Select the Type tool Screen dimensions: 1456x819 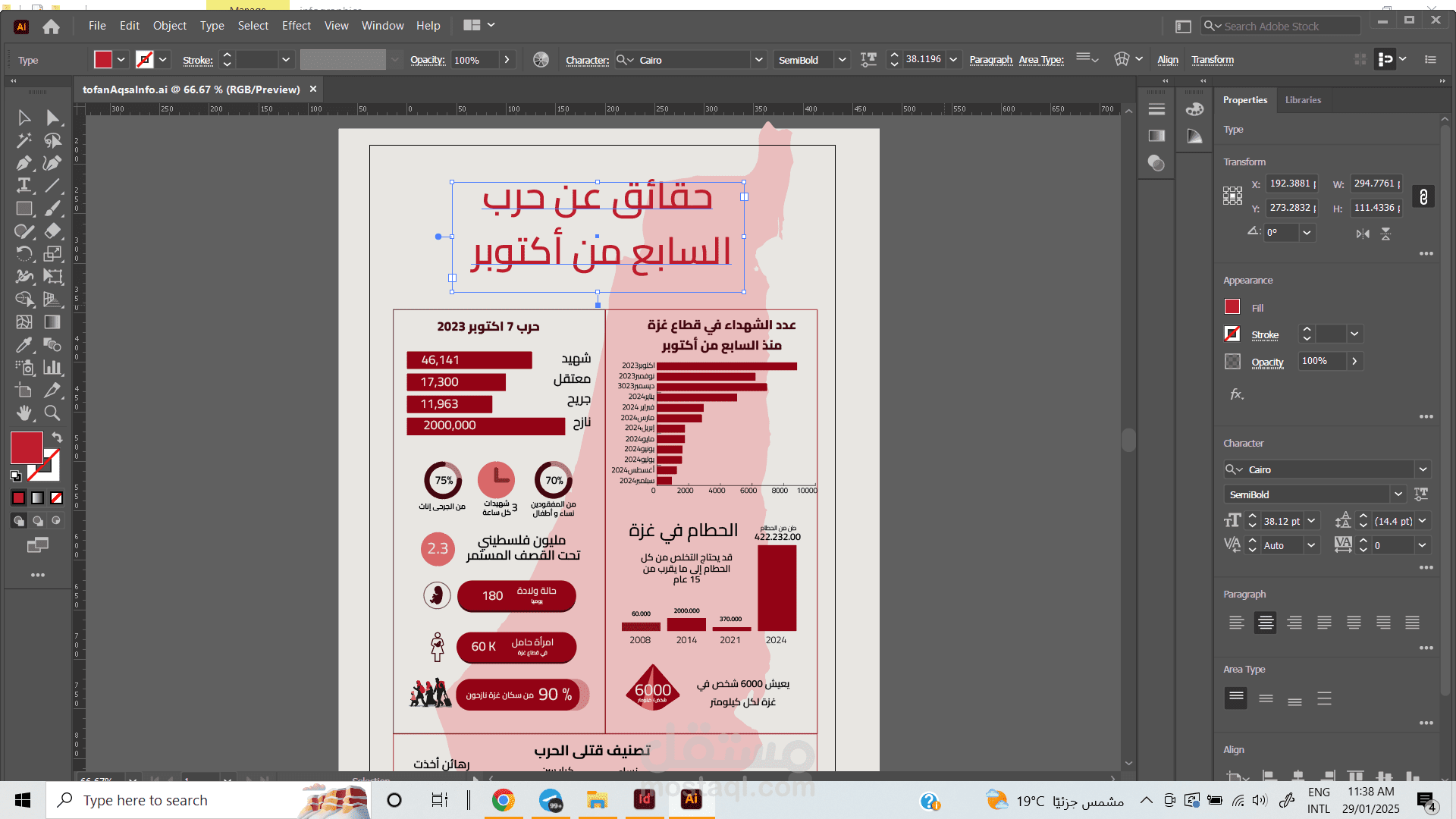[x=24, y=185]
